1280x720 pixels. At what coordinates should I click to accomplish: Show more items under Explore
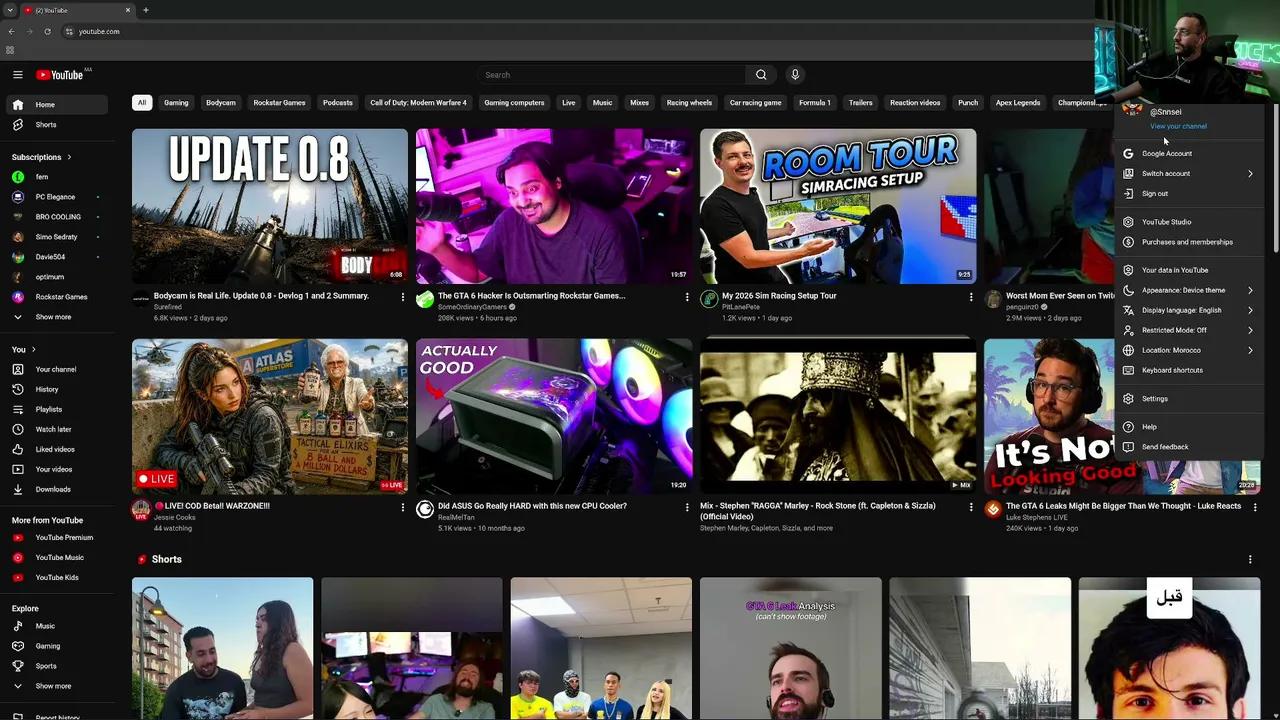click(59, 686)
